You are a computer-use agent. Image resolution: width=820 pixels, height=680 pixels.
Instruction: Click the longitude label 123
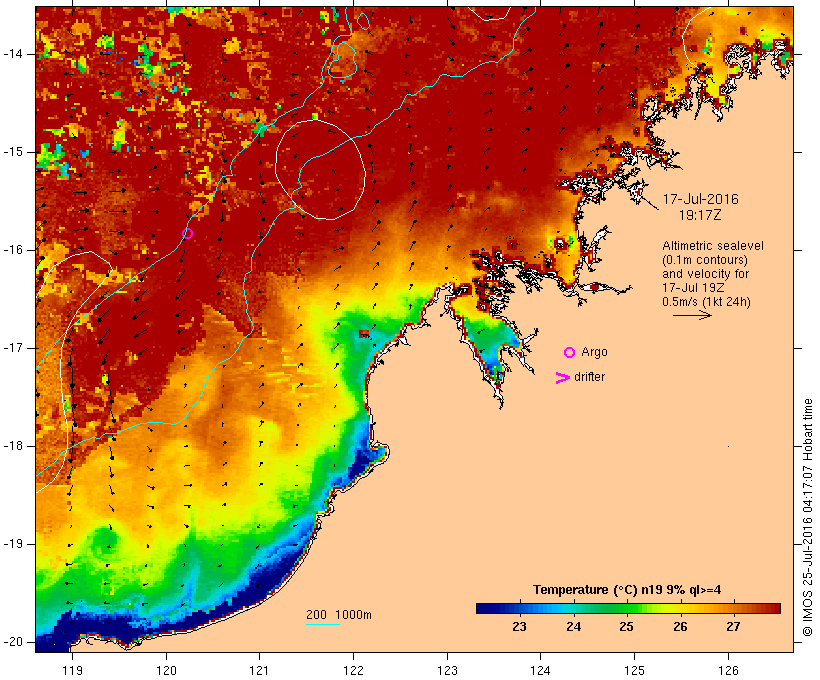click(x=447, y=670)
